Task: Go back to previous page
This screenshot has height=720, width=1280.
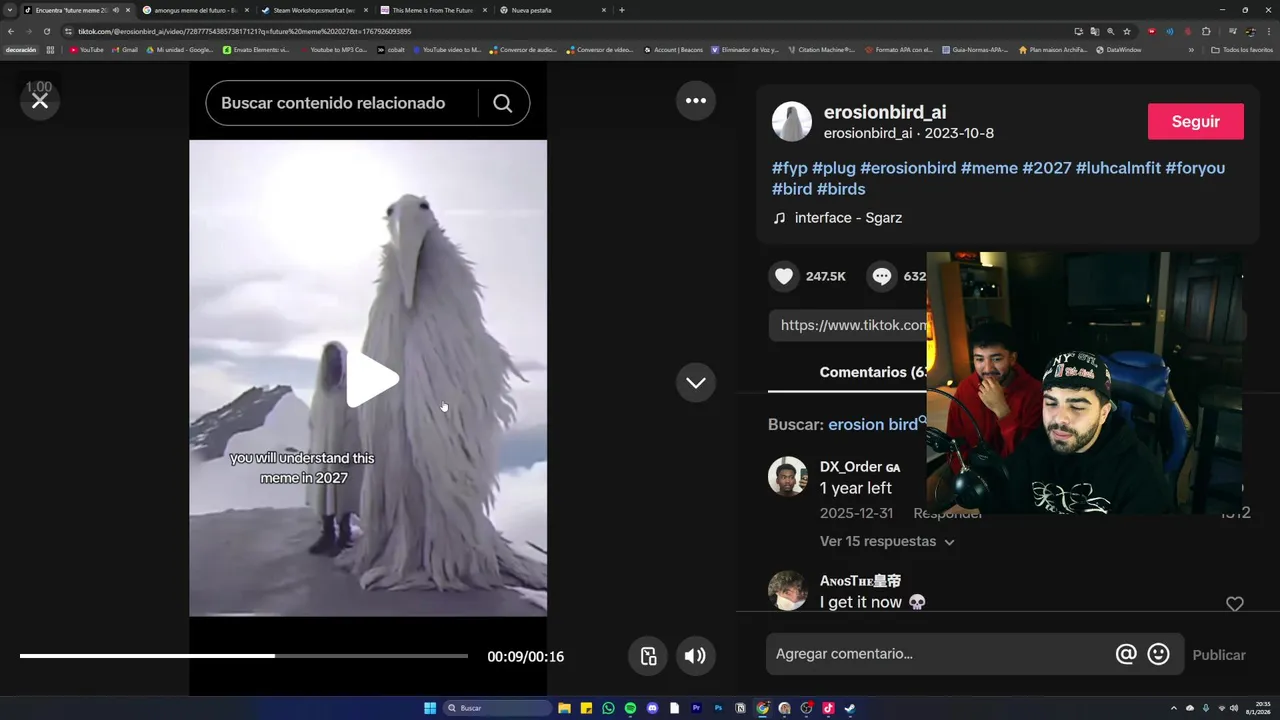Action: click(x=11, y=31)
